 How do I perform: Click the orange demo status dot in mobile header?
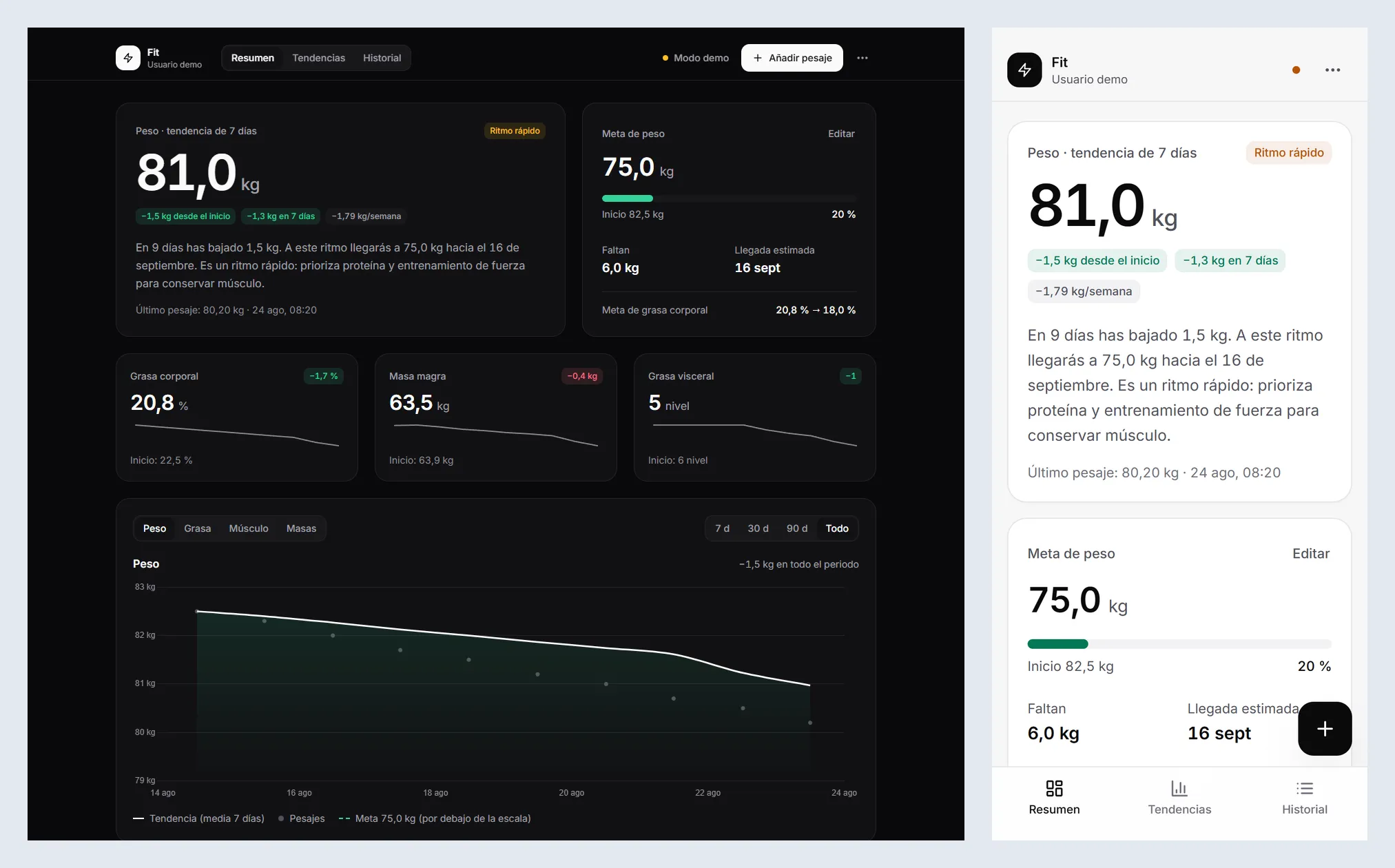coord(1296,70)
